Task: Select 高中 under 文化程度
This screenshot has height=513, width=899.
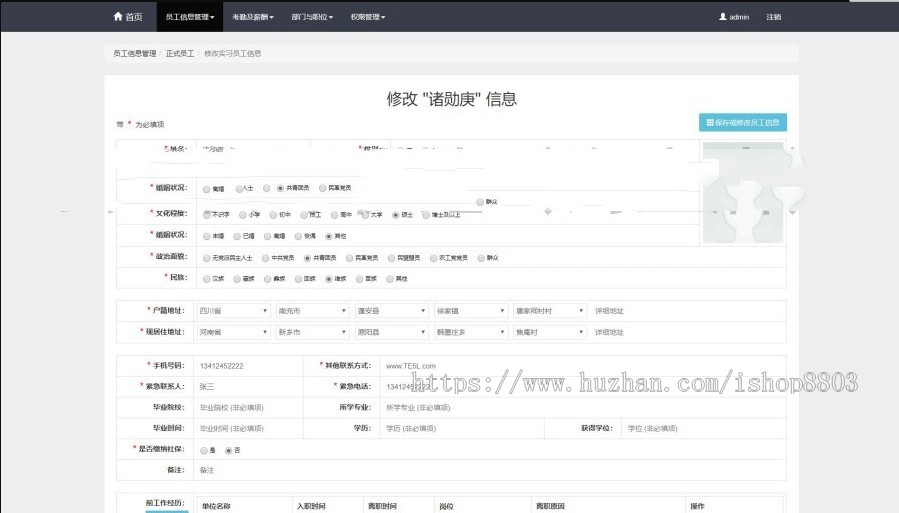Action: click(334, 215)
